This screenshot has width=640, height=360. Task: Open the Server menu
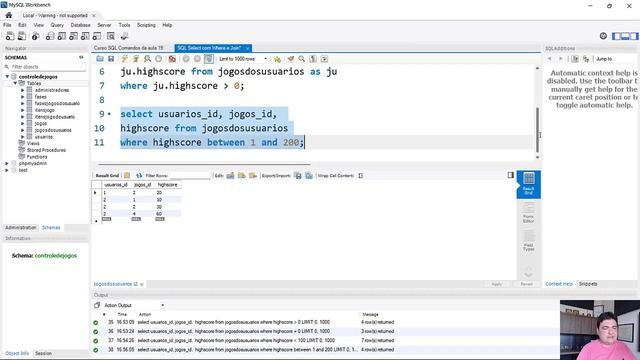[104, 25]
